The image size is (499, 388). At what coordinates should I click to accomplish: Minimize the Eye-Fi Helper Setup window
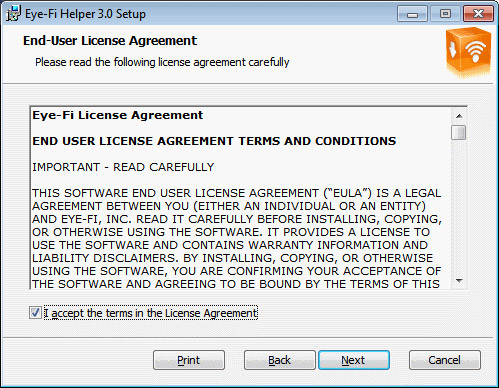point(412,14)
